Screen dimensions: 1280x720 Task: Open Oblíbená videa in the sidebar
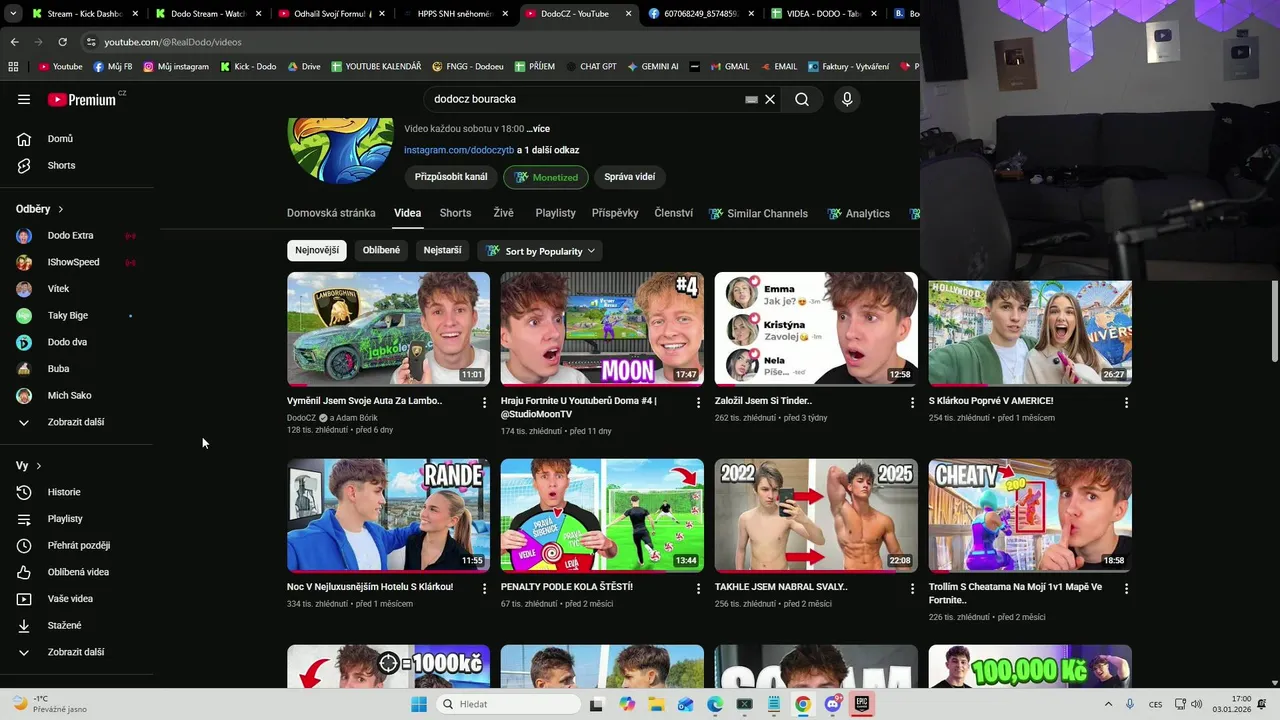[x=76, y=572]
